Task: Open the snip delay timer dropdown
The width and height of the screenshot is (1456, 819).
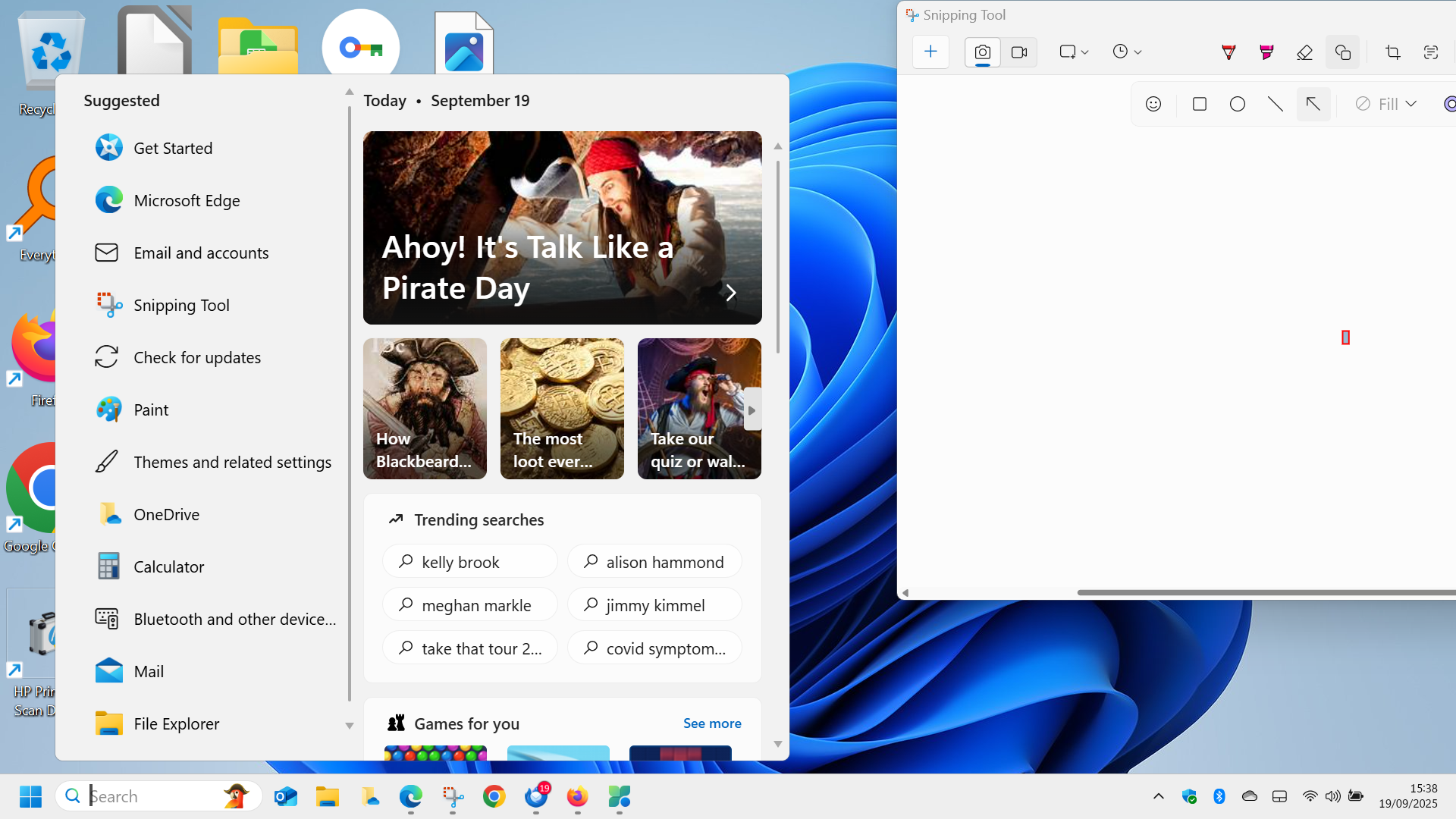Action: [x=1127, y=52]
